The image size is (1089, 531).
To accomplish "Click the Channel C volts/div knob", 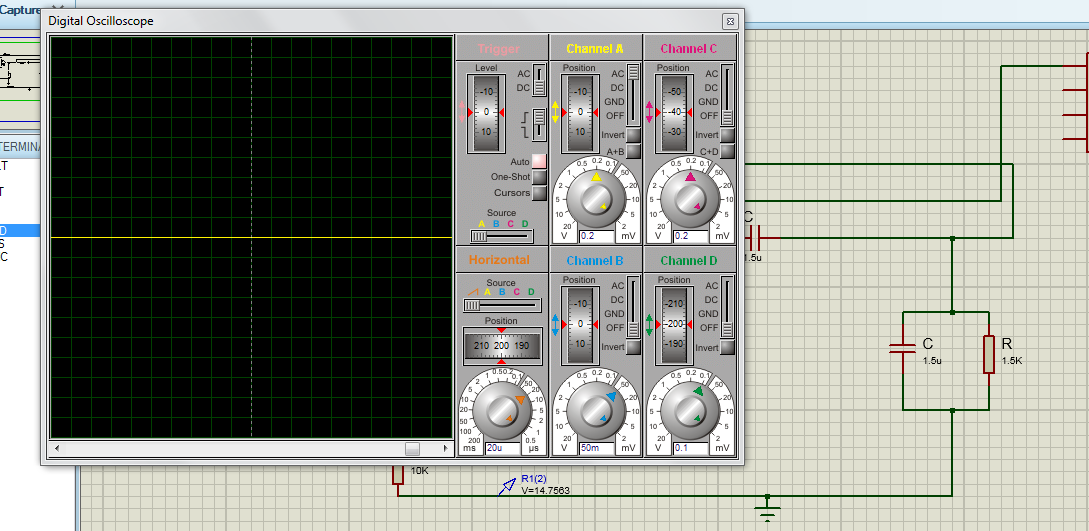I will [689, 201].
